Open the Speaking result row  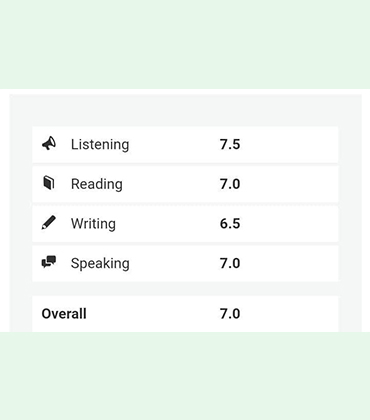pyautogui.click(x=185, y=264)
